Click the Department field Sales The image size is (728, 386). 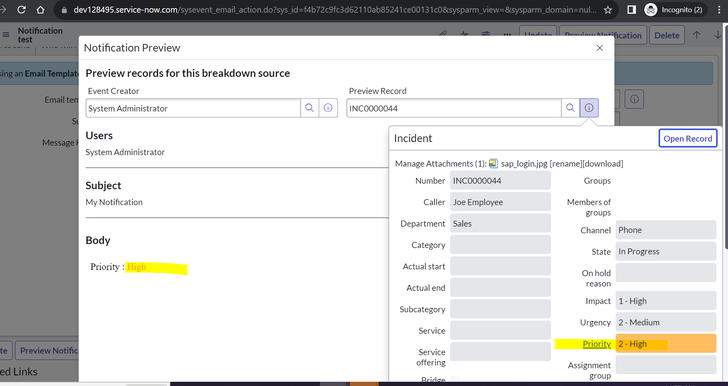pyautogui.click(x=500, y=223)
